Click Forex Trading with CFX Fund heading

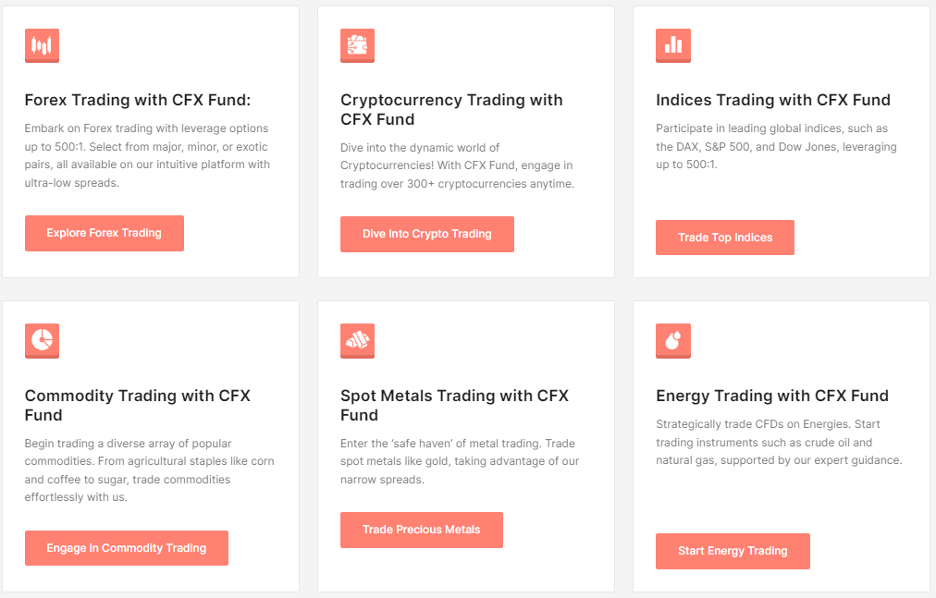pyautogui.click(x=138, y=100)
